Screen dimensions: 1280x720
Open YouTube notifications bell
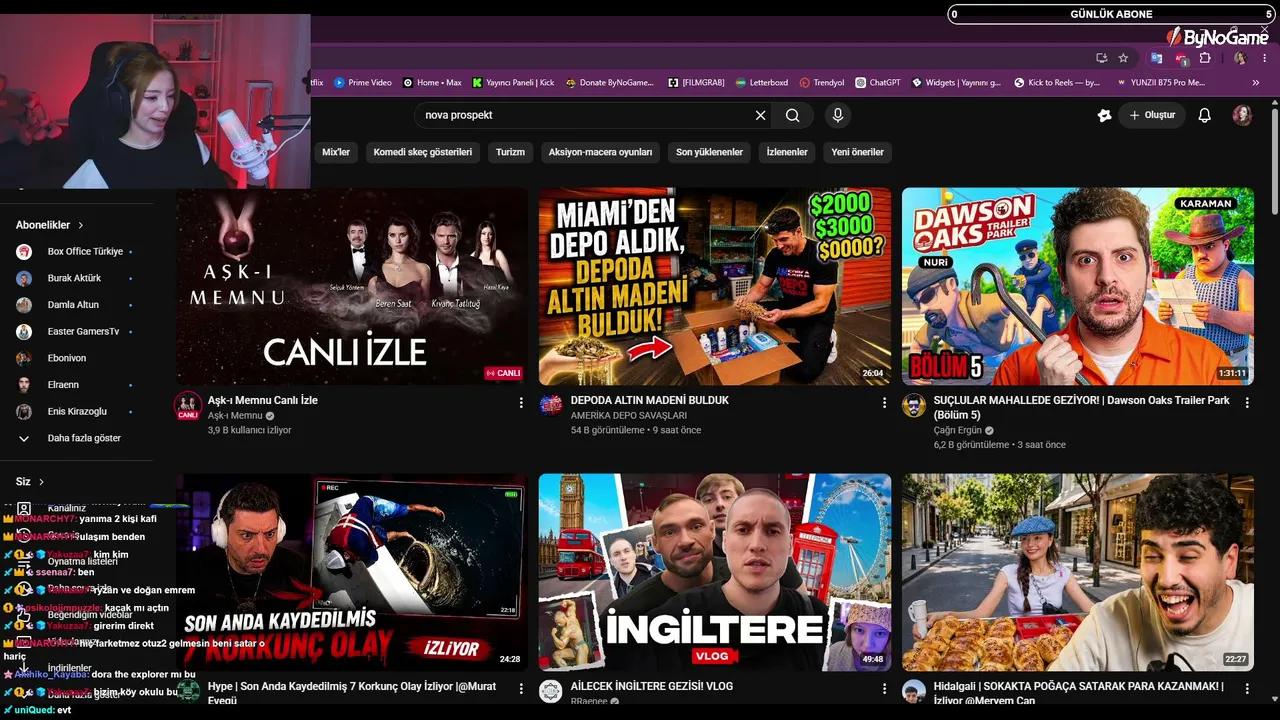pos(1205,115)
